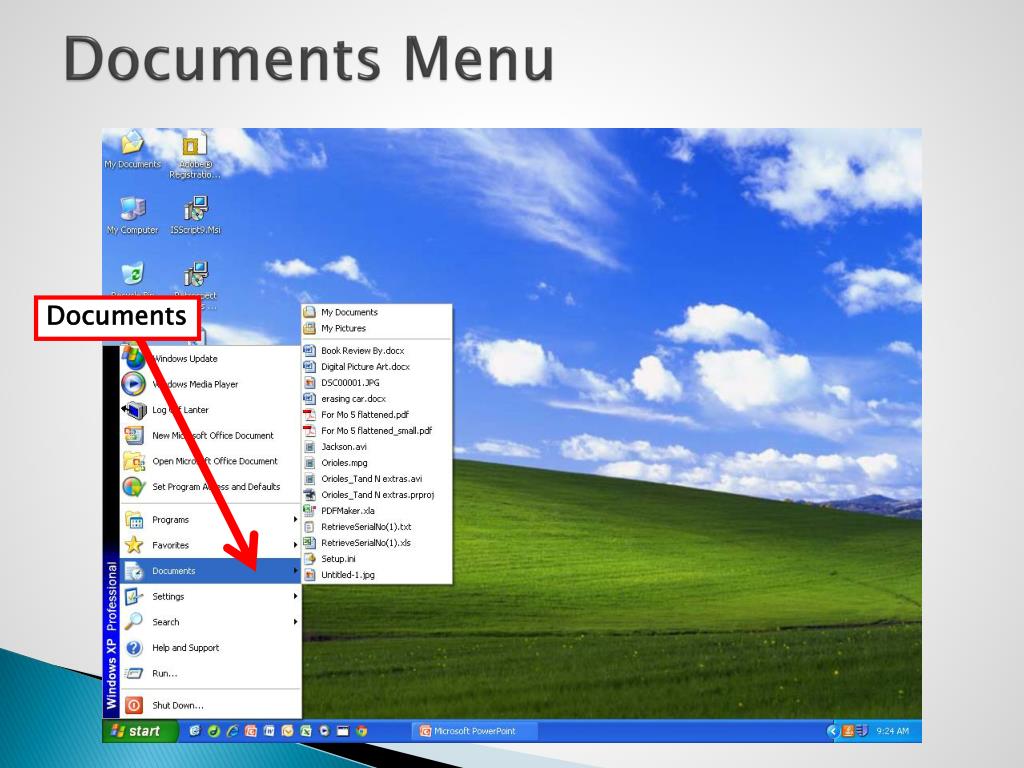Select the Recycle Bin desktop icon
This screenshot has width=1024, height=768.
[133, 280]
